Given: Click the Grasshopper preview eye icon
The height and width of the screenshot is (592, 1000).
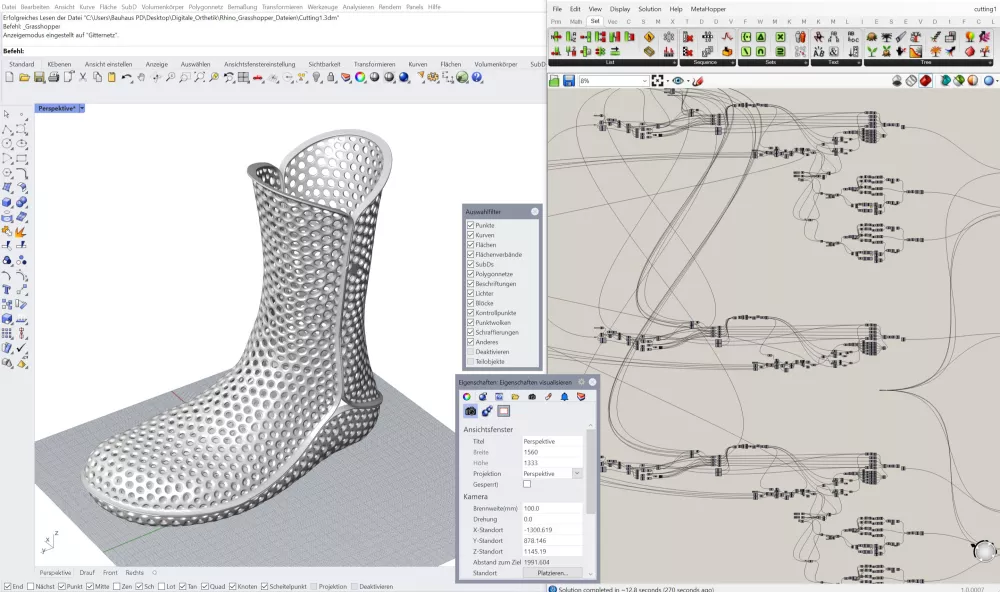Looking at the screenshot, I should coord(678,81).
